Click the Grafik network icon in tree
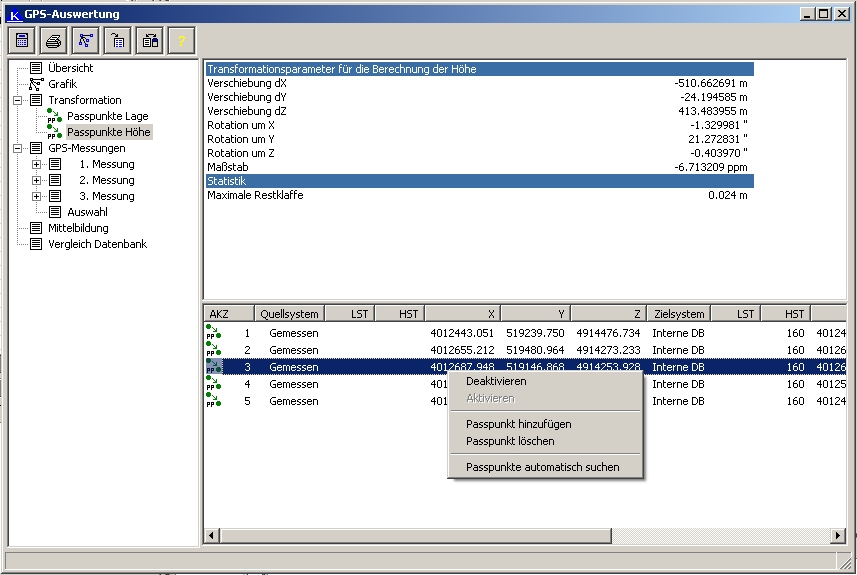 pyautogui.click(x=36, y=84)
